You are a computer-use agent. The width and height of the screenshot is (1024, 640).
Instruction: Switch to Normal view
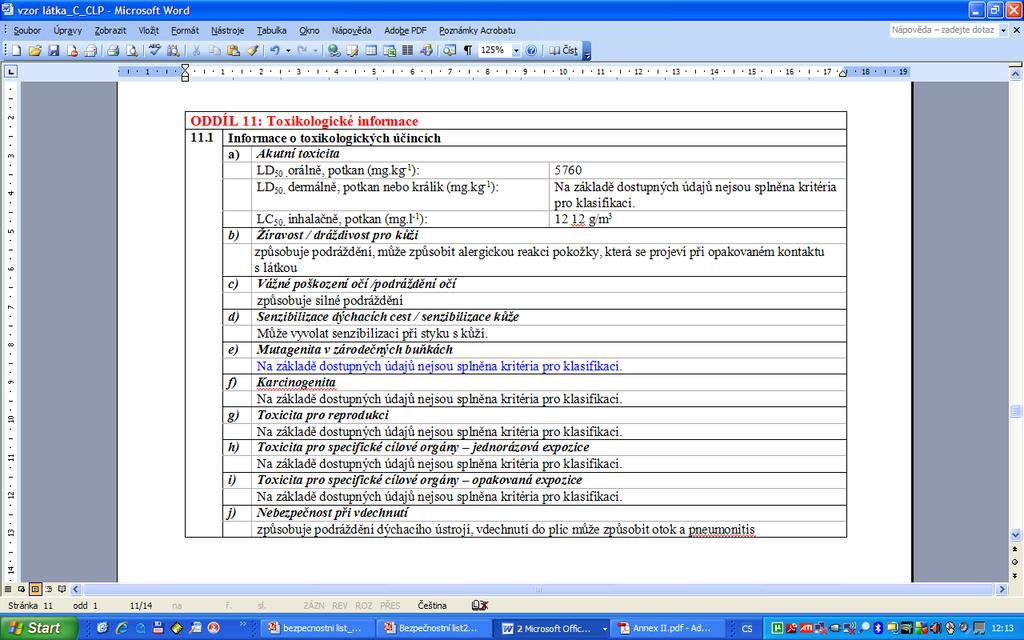[x=8, y=588]
